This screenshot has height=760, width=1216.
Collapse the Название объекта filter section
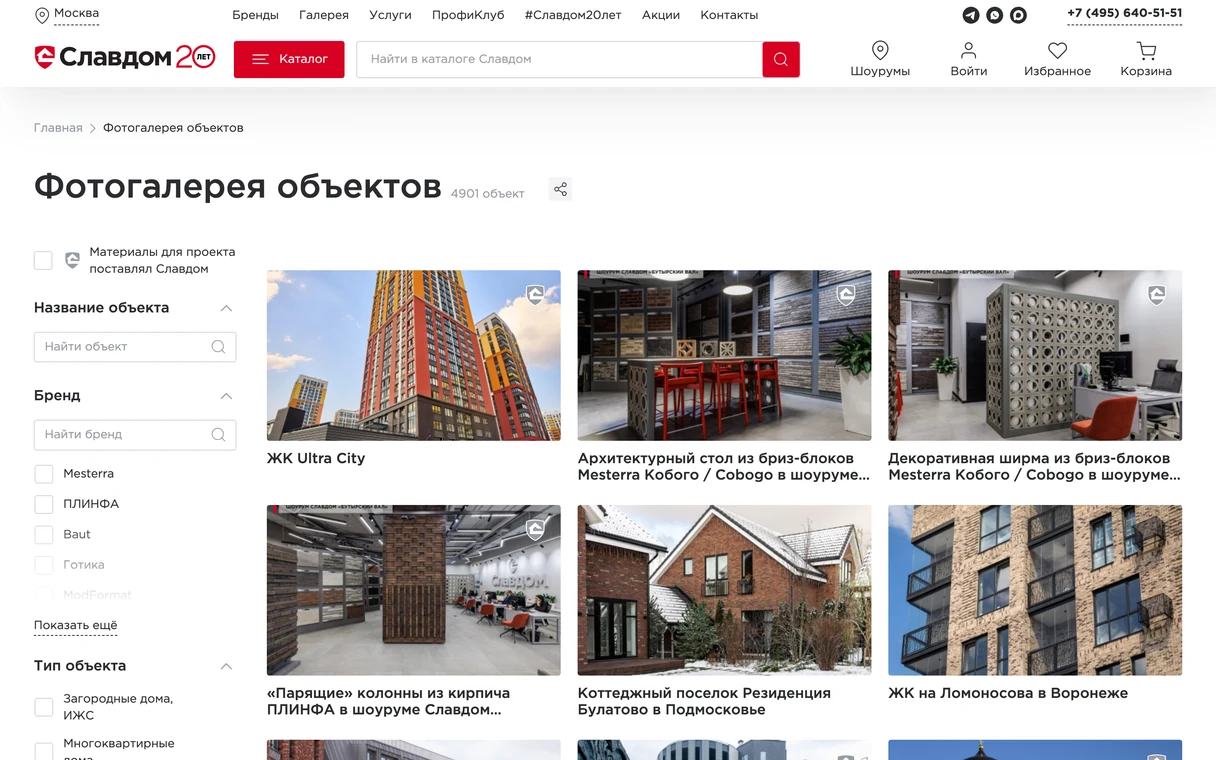pyautogui.click(x=226, y=308)
